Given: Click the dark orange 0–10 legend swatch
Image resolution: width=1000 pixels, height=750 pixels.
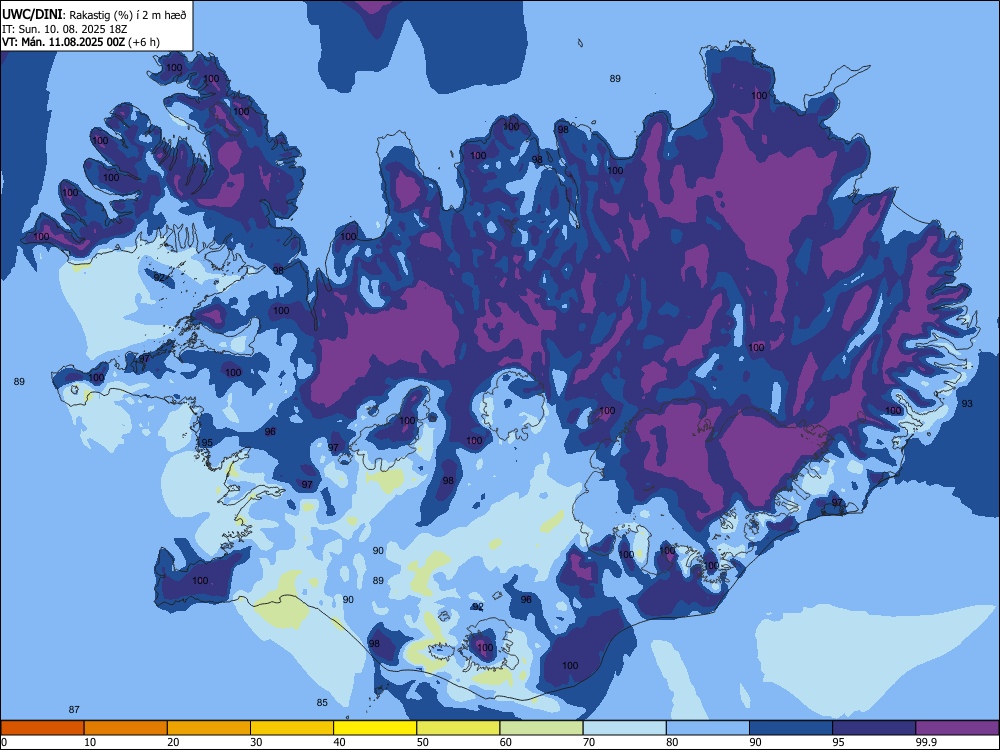Looking at the screenshot, I should click(42, 728).
